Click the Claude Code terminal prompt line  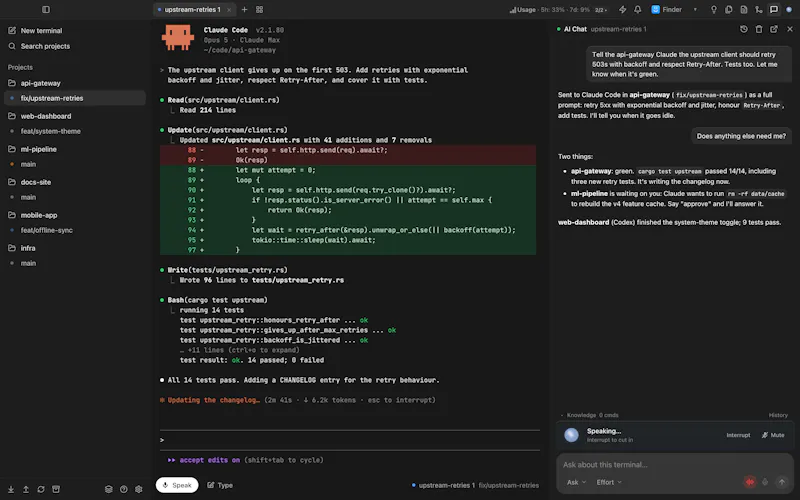pos(349,440)
